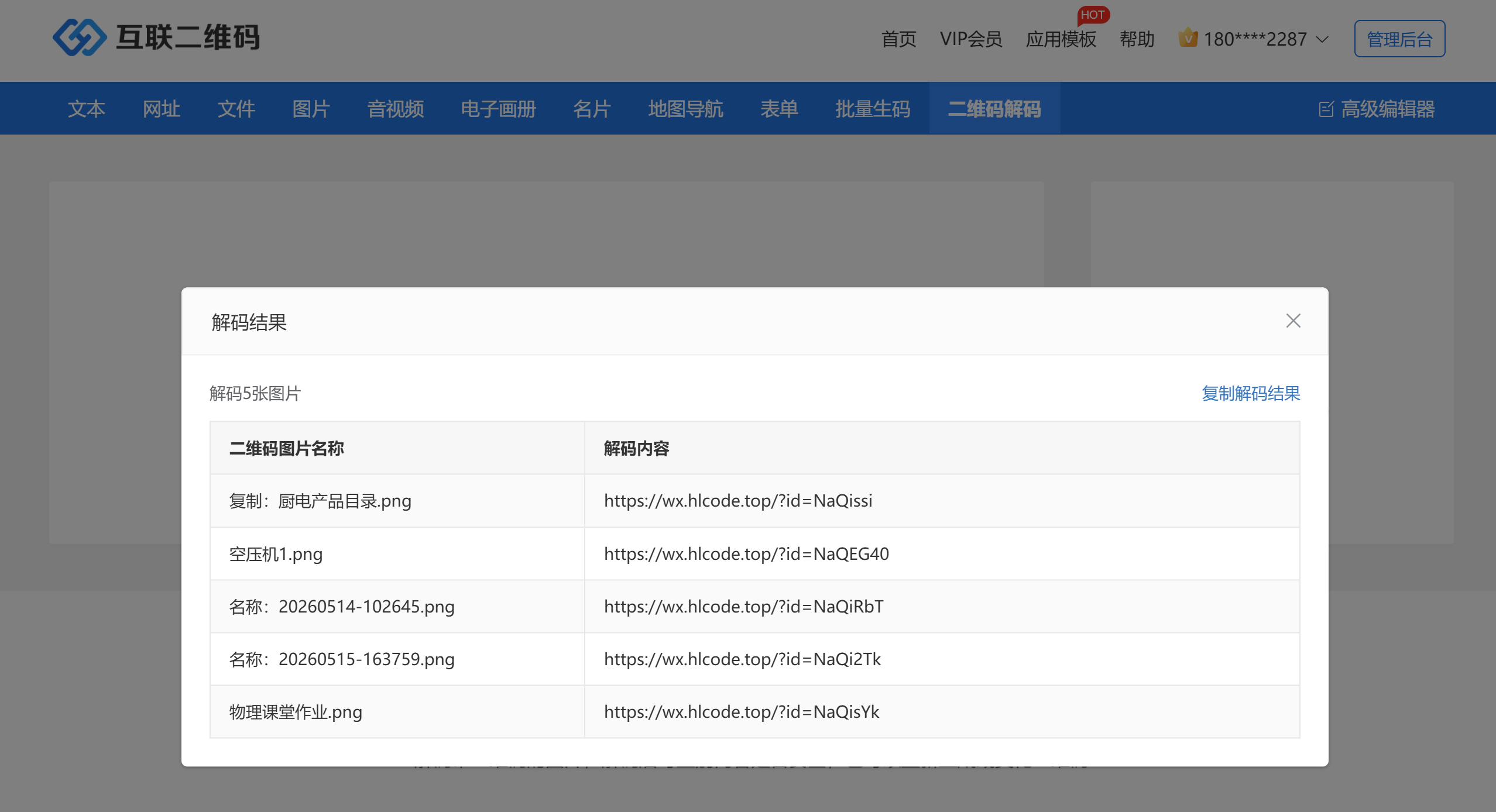Open VIP会员 page
This screenshot has width=1496, height=812.
tap(971, 39)
